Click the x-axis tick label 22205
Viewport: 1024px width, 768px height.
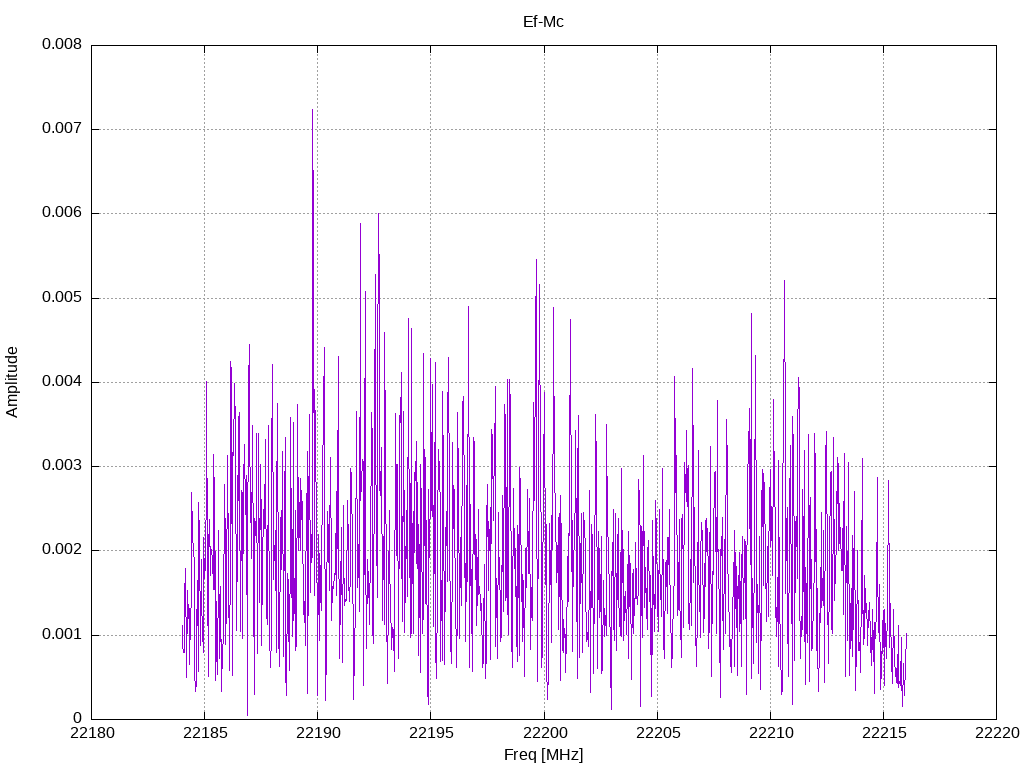(657, 733)
